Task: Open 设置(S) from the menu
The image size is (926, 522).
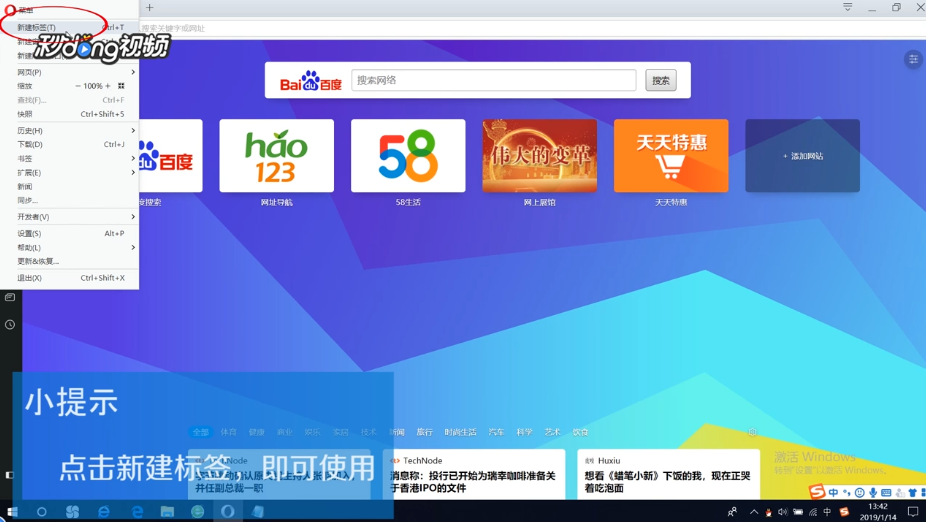Action: pyautogui.click(x=70, y=233)
